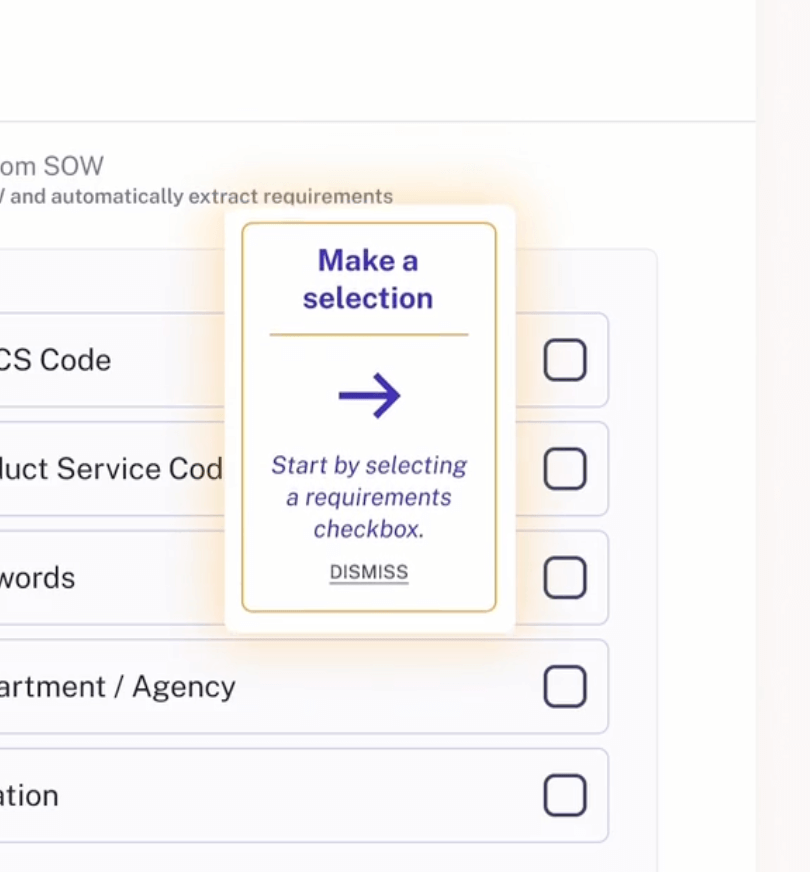The image size is (810, 872).
Task: Select the Keywords requirement row text
Action: coord(38,578)
